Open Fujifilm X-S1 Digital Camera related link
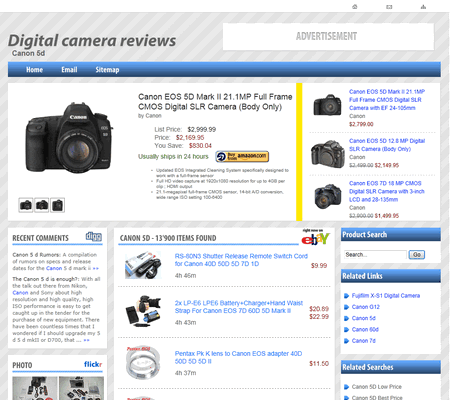 coord(386,296)
